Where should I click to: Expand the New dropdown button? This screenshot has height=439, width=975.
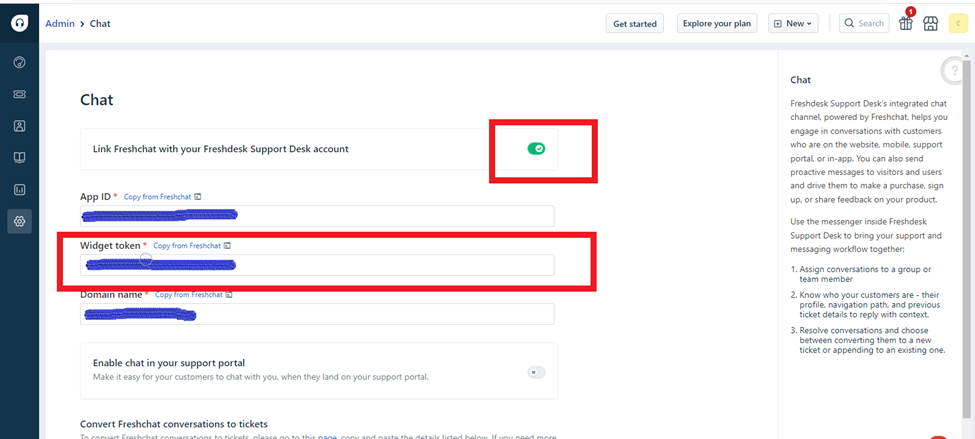click(793, 24)
